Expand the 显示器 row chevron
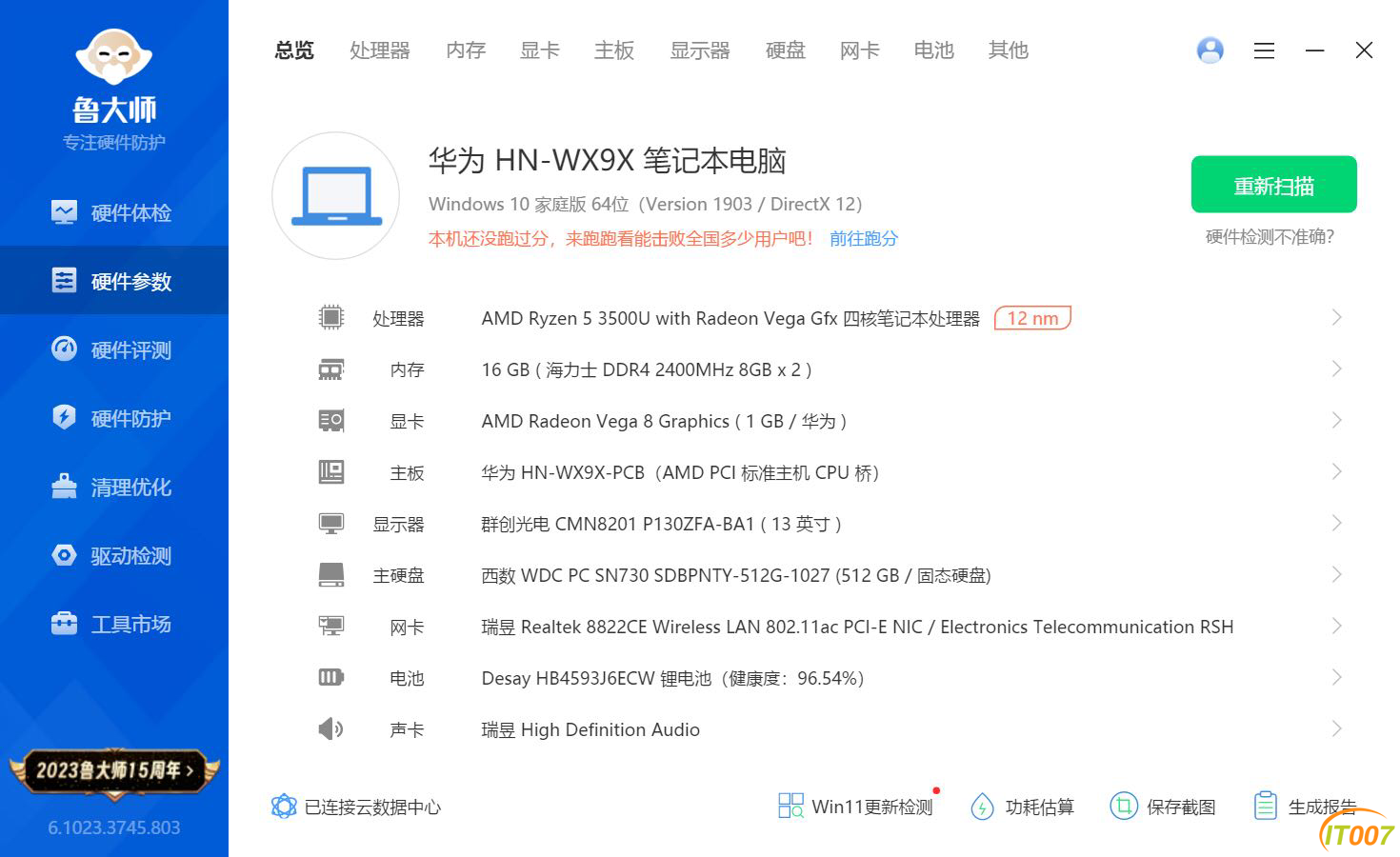 tap(1336, 523)
